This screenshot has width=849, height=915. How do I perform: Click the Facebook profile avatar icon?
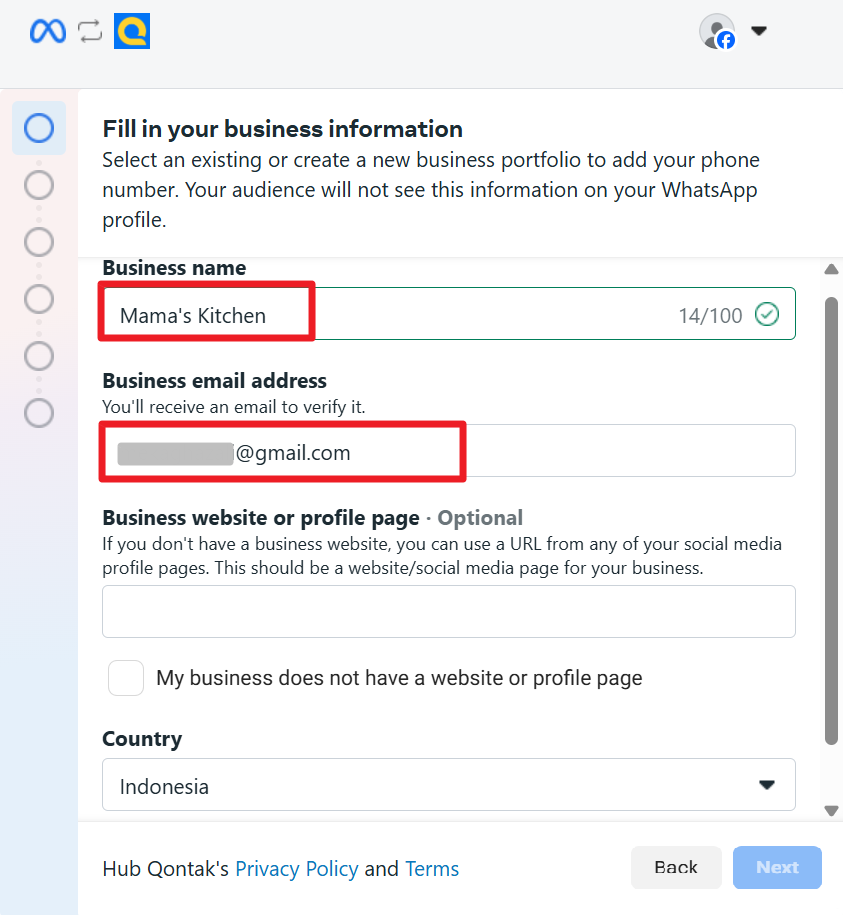(717, 32)
